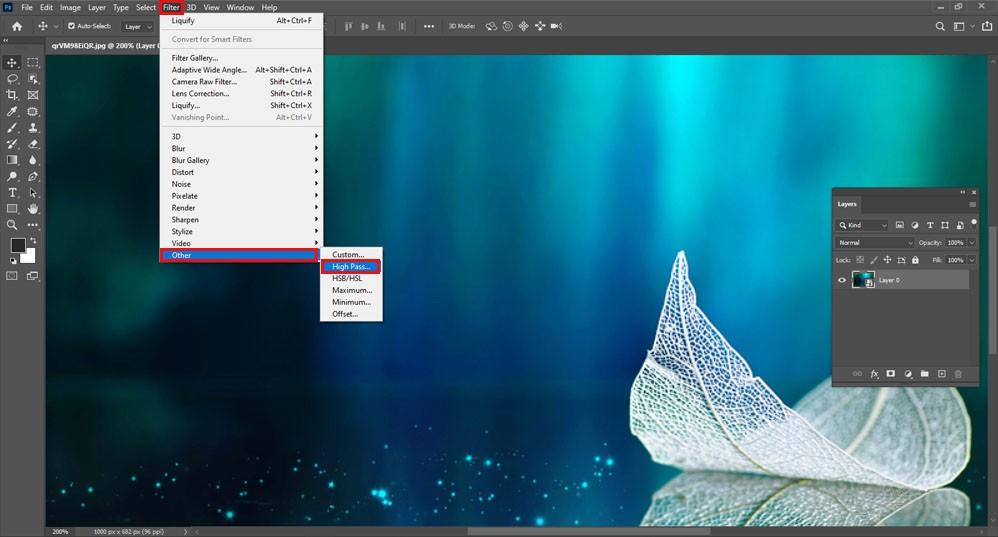998x537 pixels.
Task: Expand the Sharpen filter submenu
Action: click(241, 220)
